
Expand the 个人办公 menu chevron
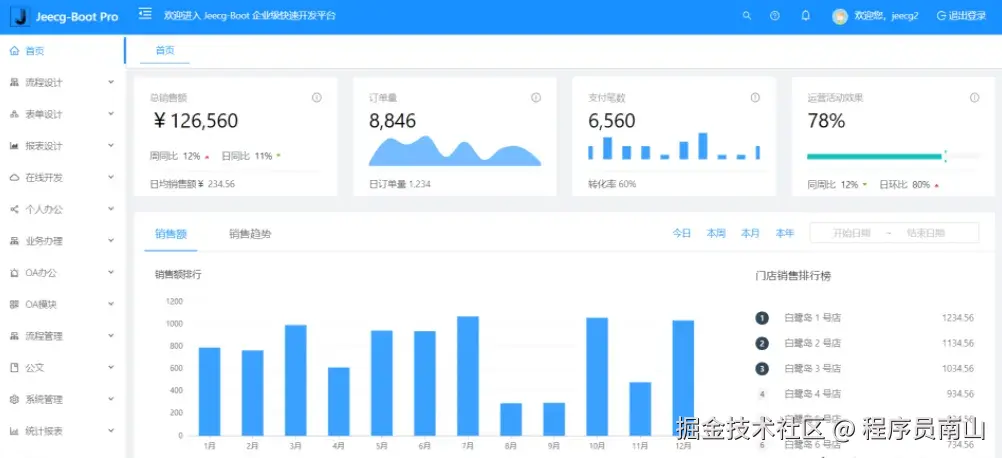point(111,209)
